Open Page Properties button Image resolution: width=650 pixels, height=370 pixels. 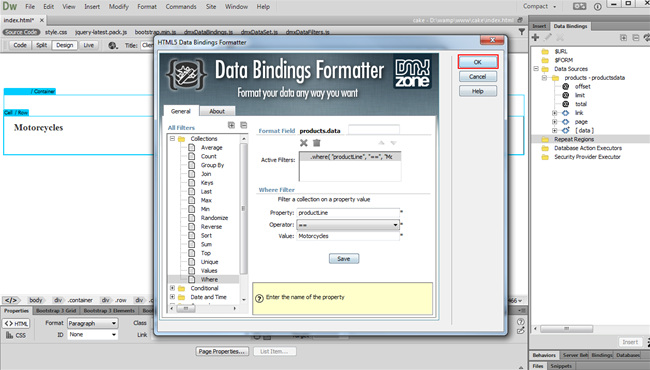pyautogui.click(x=223, y=351)
